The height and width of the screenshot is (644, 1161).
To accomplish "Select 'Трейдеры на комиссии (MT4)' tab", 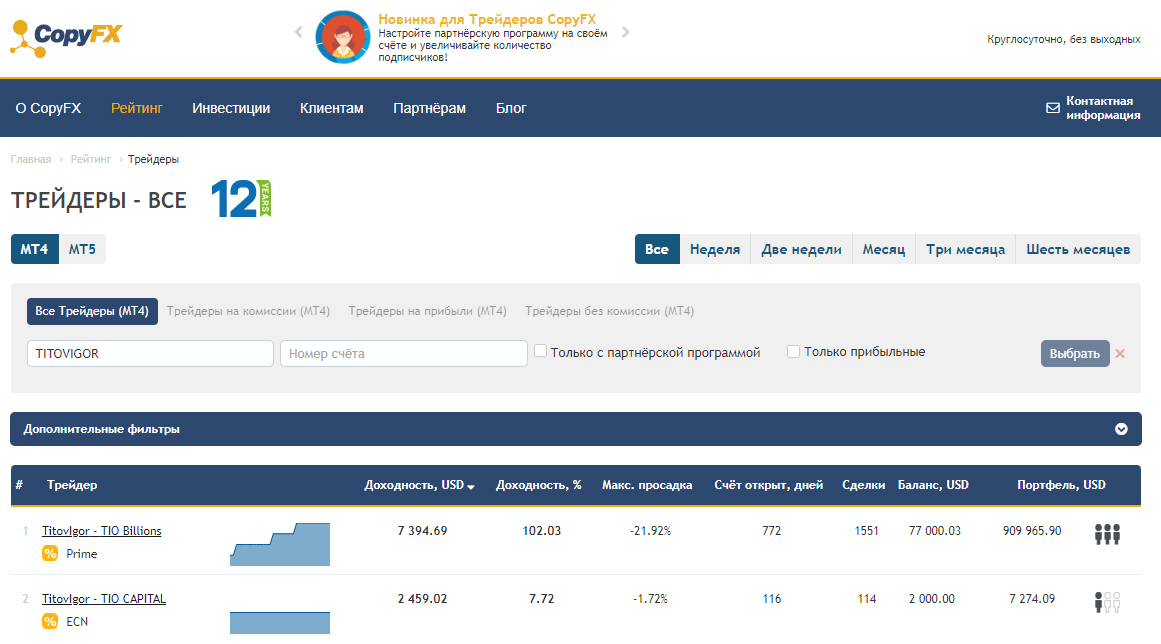I will (248, 311).
